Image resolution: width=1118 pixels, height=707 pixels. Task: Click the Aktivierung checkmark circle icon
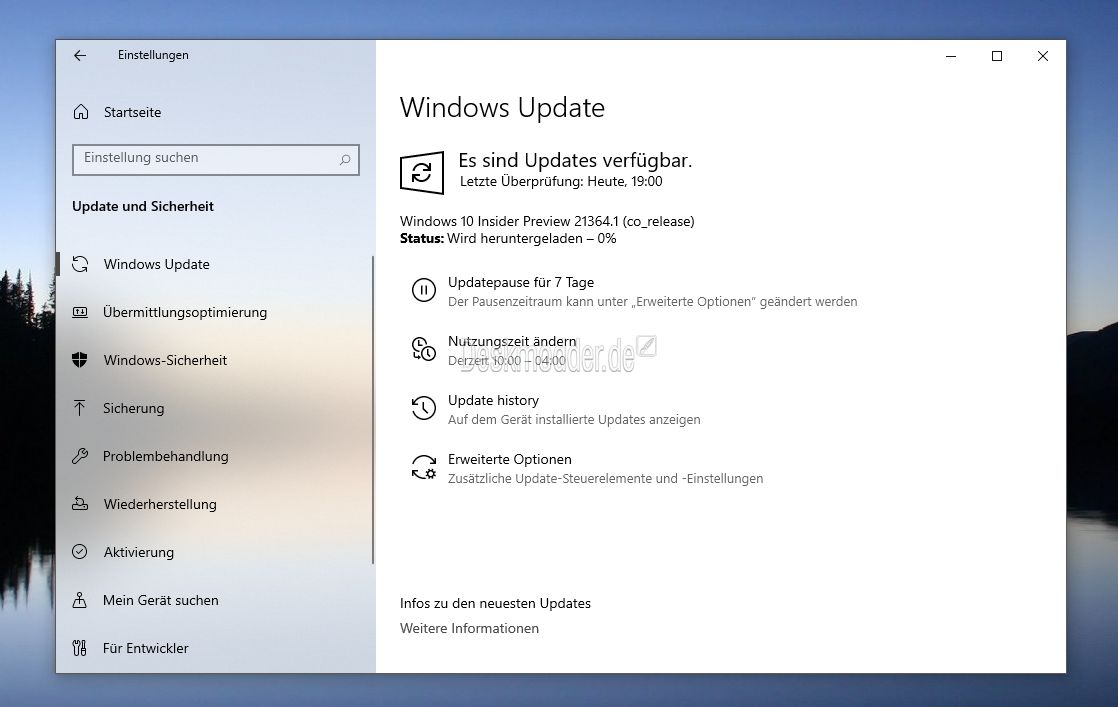point(80,552)
